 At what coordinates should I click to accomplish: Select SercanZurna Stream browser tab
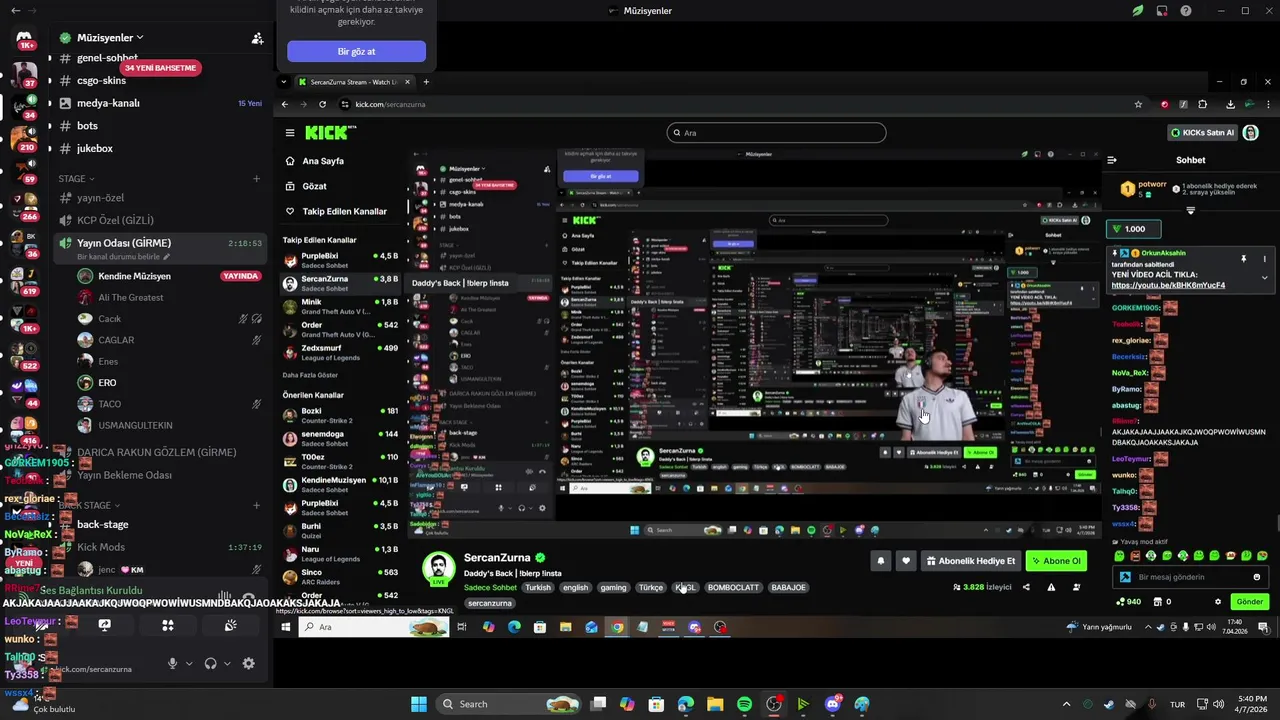point(352,82)
